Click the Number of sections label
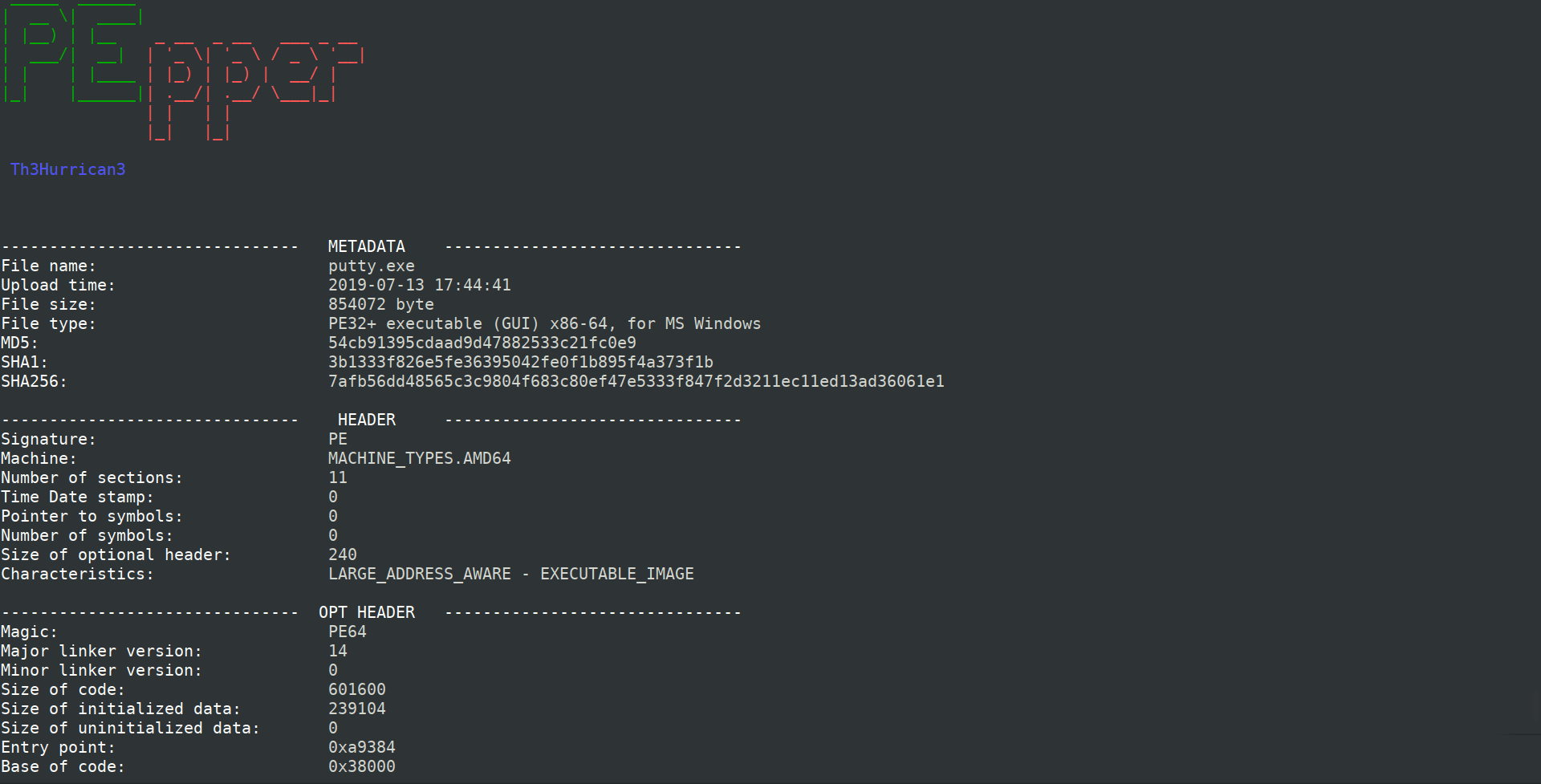Screen dimensions: 1541x784 pos(91,477)
